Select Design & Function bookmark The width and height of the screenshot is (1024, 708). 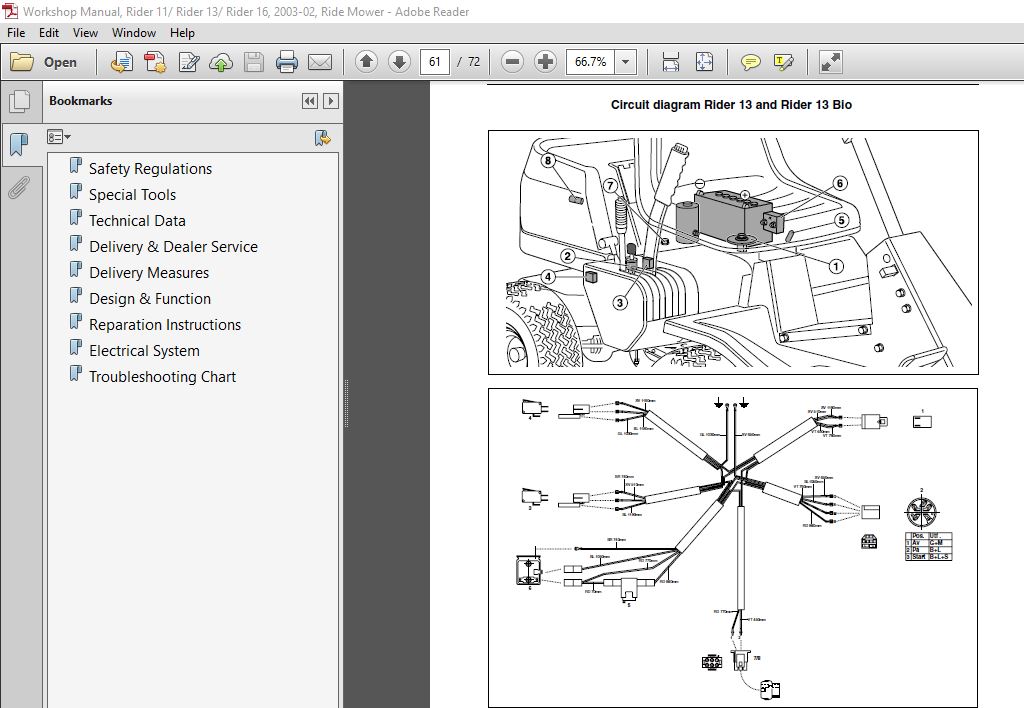[150, 299]
